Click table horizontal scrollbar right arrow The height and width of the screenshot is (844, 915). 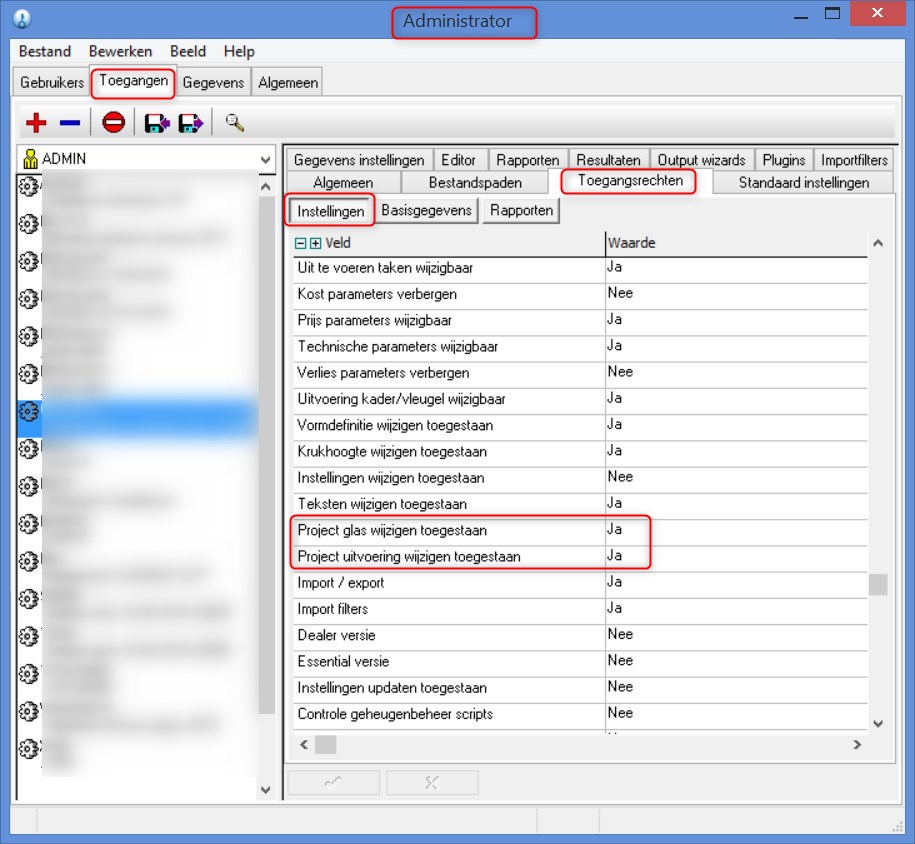click(857, 745)
